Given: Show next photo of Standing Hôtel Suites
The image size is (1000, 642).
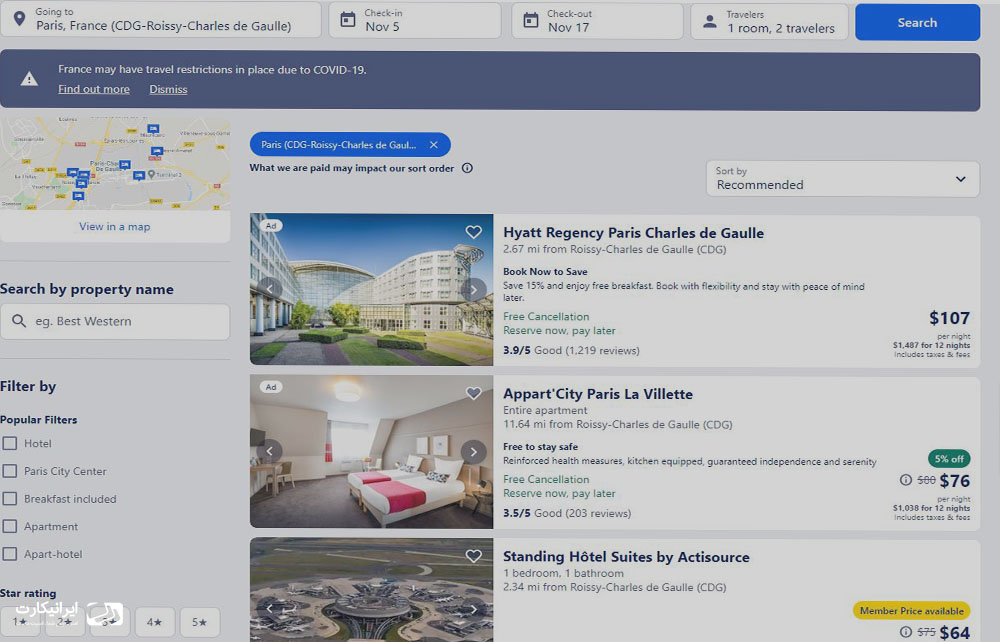Looking at the screenshot, I should tap(473, 609).
